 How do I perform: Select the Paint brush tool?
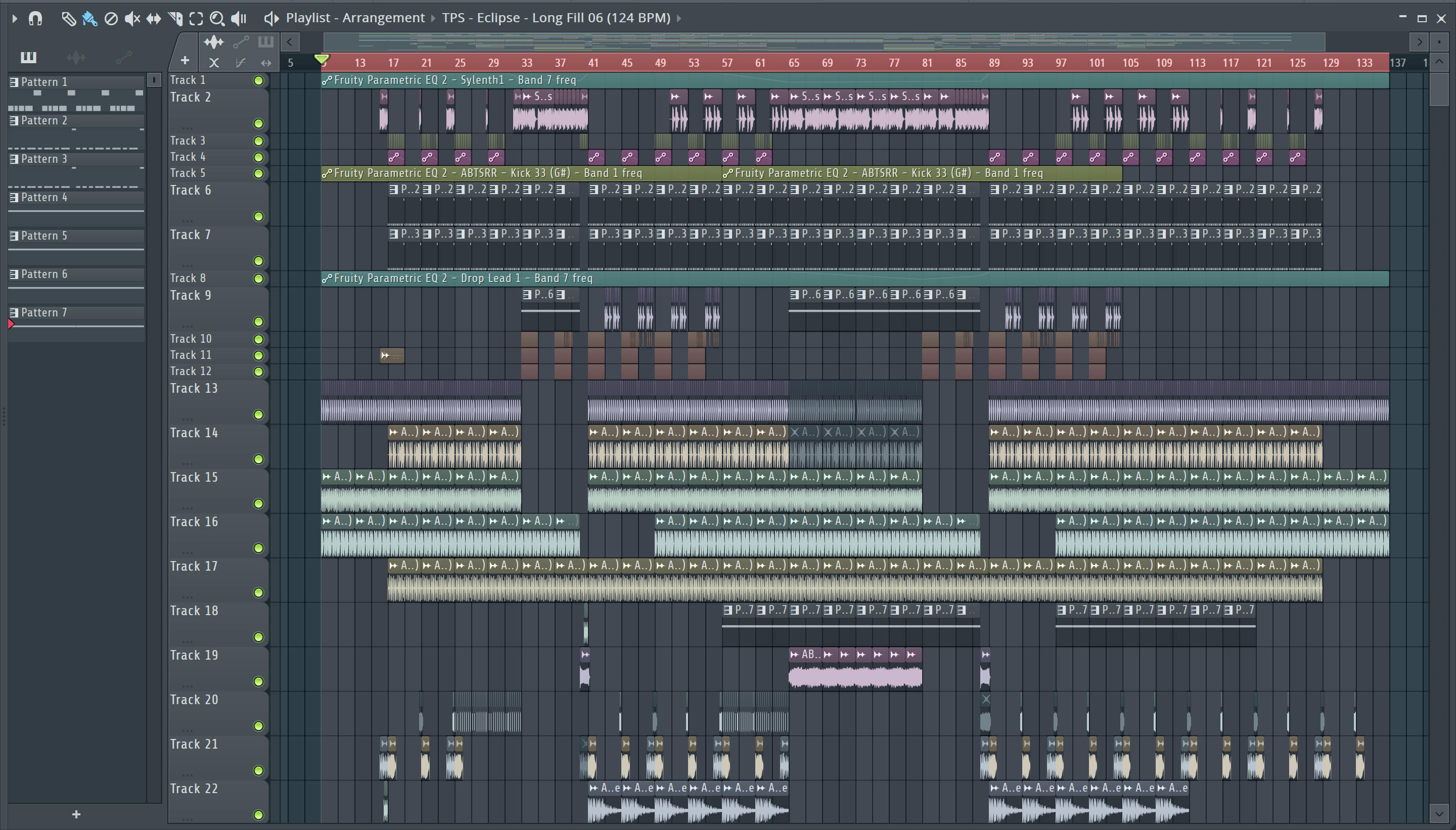(x=89, y=19)
